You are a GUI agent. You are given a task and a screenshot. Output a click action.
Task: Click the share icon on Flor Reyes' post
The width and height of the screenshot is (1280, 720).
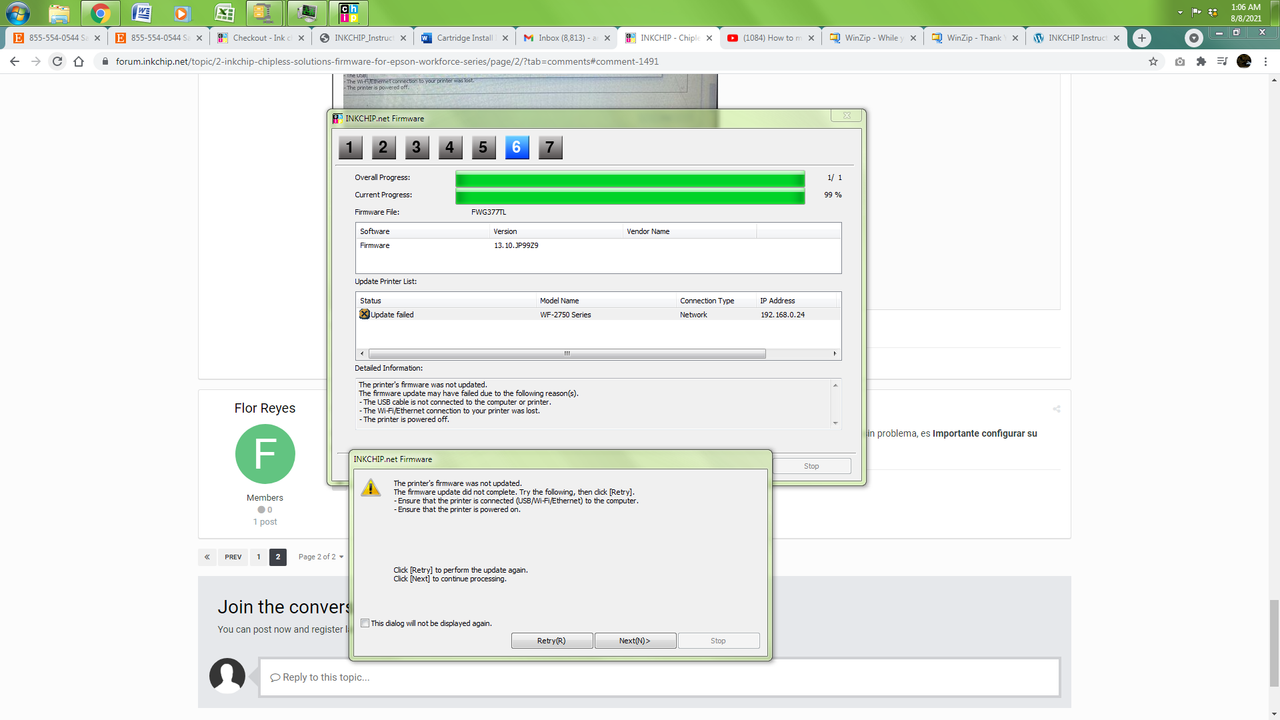(x=1056, y=409)
